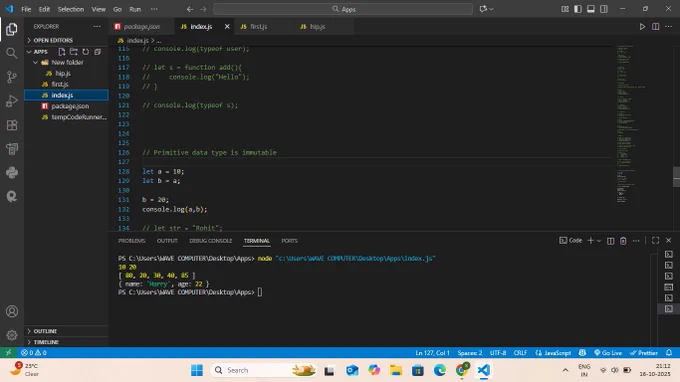Run the code with play button
The image size is (680, 382).
click(x=642, y=26)
